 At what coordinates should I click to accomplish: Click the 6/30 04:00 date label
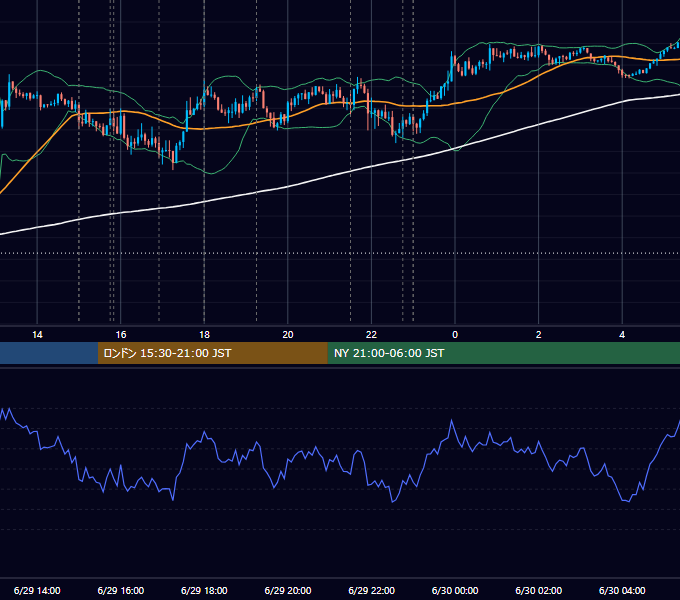(x=622, y=590)
